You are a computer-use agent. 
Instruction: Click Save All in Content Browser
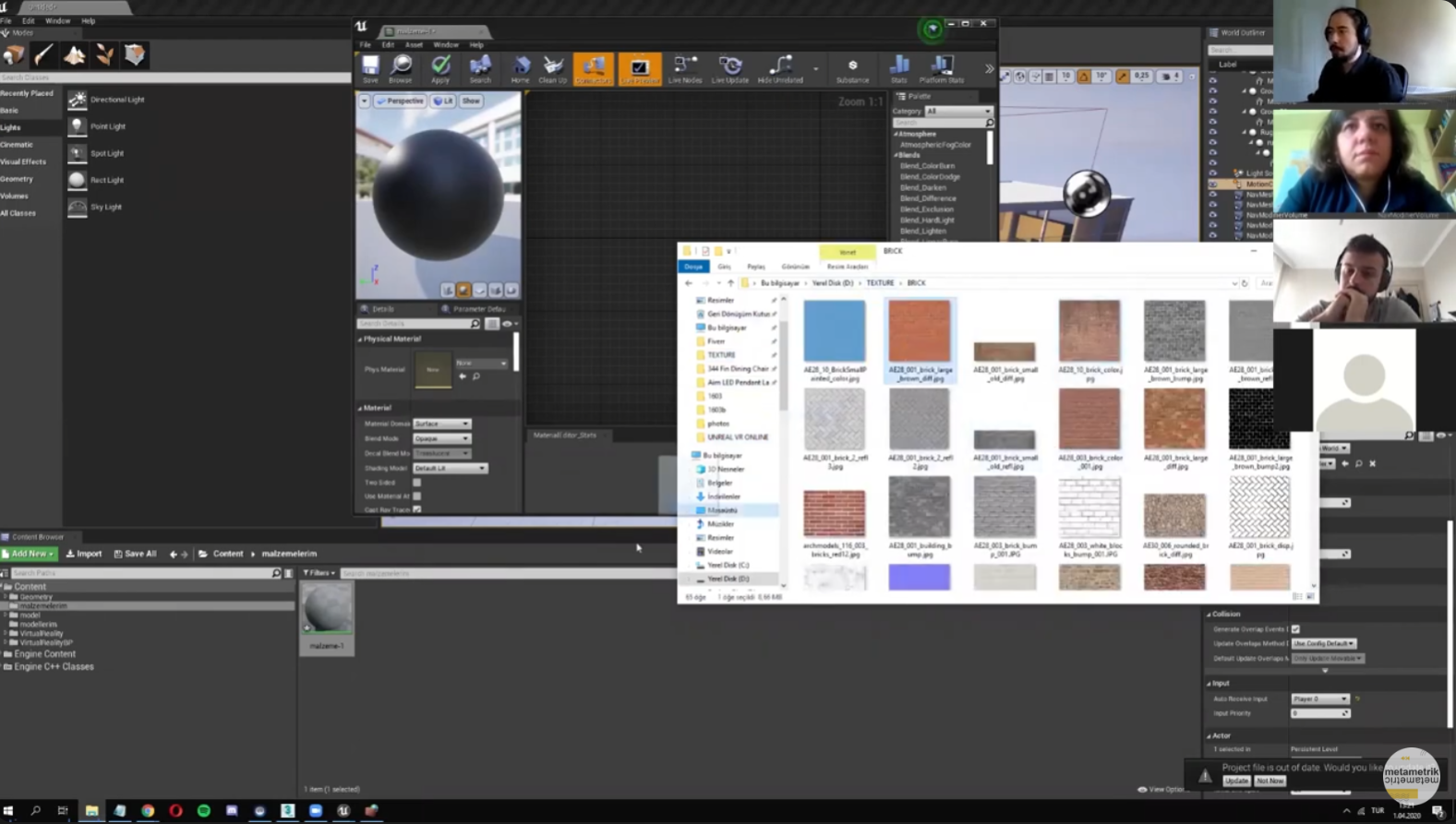(136, 554)
